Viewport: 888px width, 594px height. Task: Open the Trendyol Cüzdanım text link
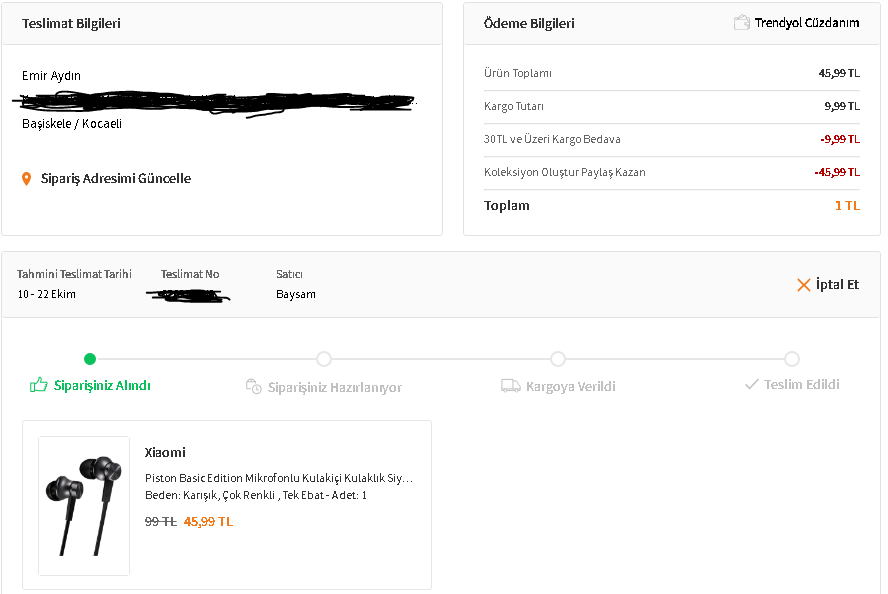coord(807,23)
